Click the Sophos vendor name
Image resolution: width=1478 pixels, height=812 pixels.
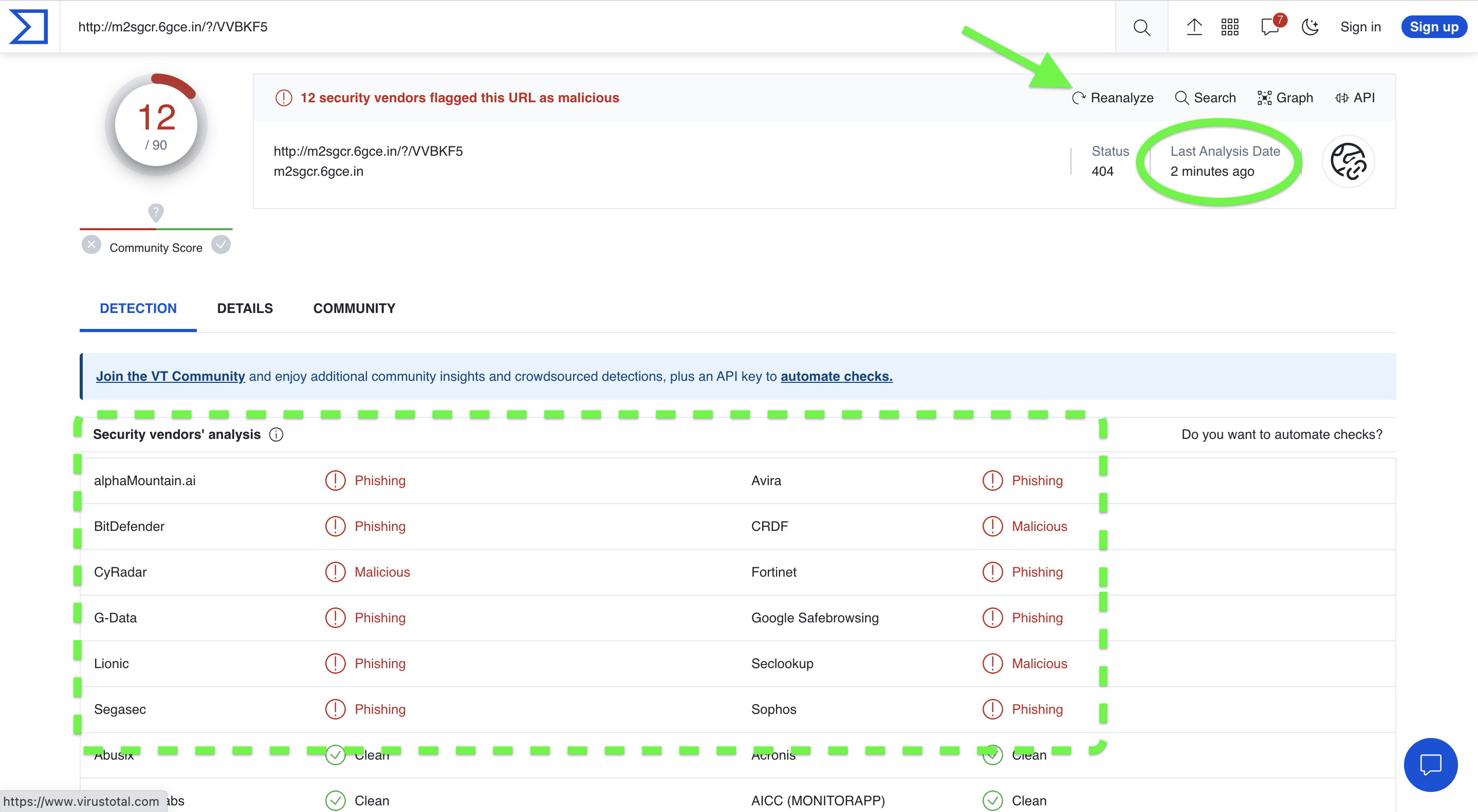tap(773, 709)
